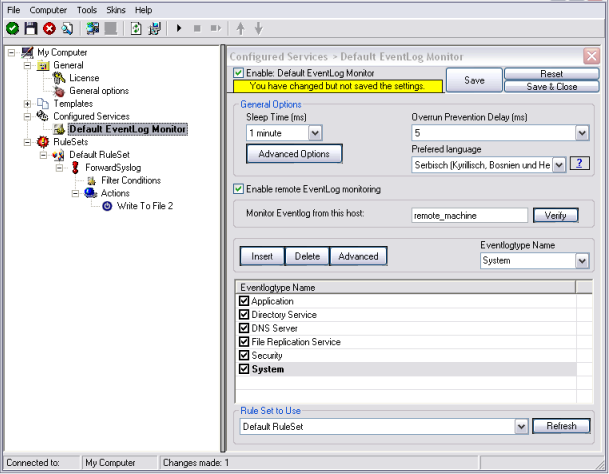Toggle Enable: Default EventLog Monitor checkbox
The width and height of the screenshot is (609, 474).
238,73
